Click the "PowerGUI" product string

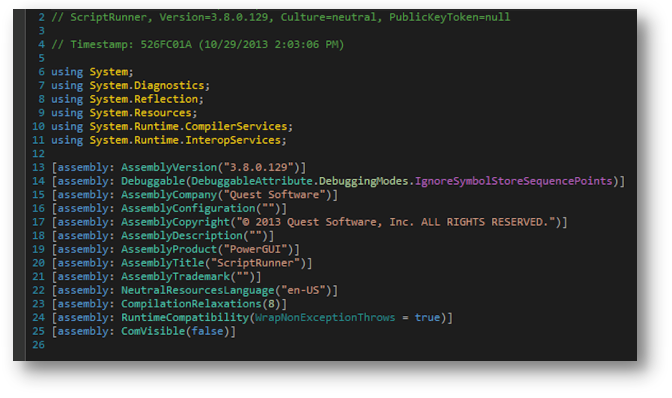click(255, 249)
